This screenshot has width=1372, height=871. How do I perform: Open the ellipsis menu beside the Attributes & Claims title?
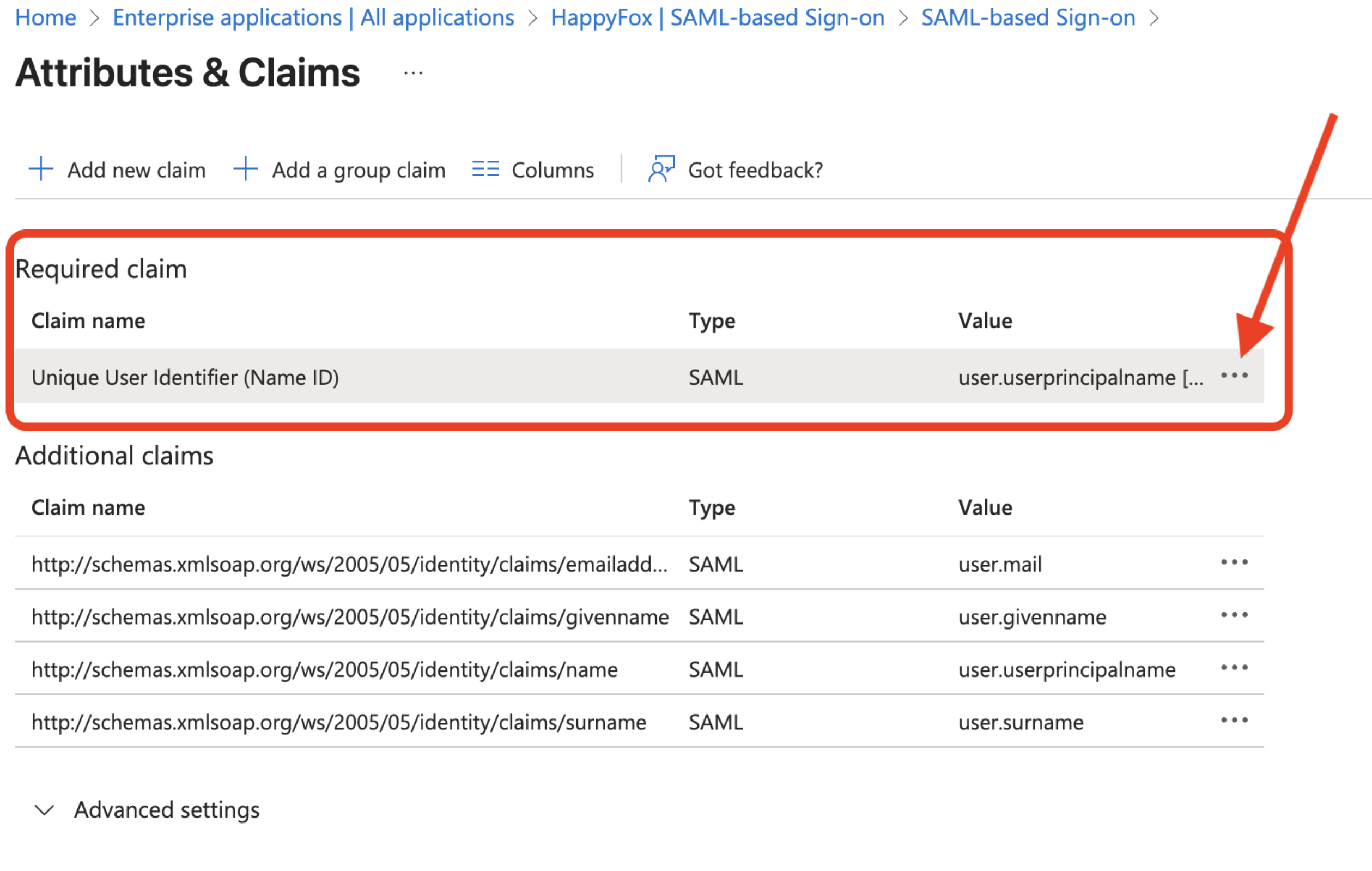coord(413,74)
